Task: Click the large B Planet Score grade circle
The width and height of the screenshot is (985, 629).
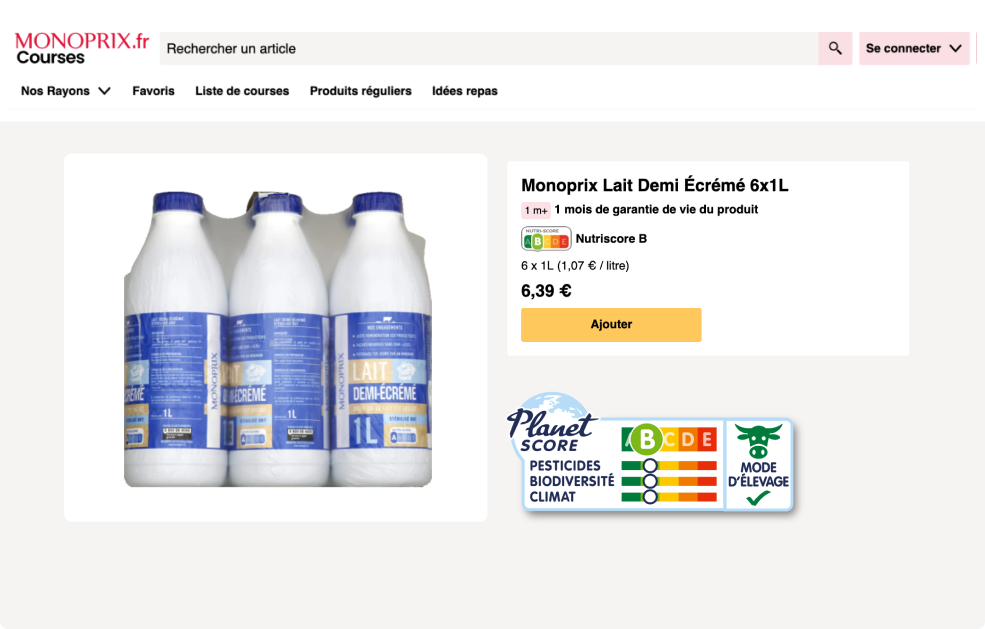Action: pyautogui.click(x=646, y=439)
